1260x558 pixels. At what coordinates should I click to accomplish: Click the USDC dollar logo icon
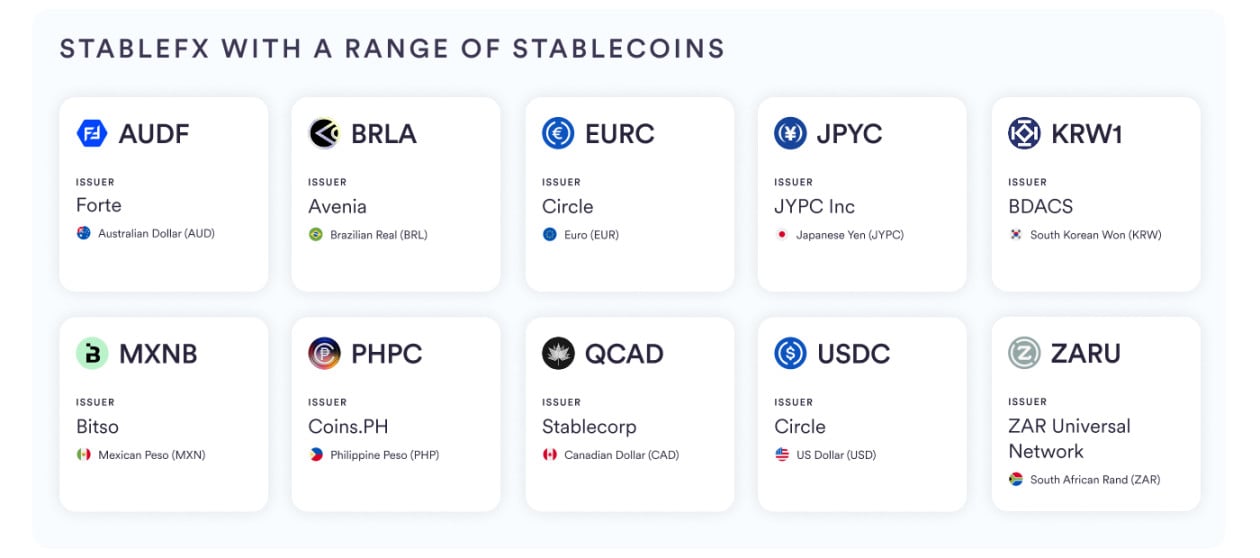coord(790,353)
